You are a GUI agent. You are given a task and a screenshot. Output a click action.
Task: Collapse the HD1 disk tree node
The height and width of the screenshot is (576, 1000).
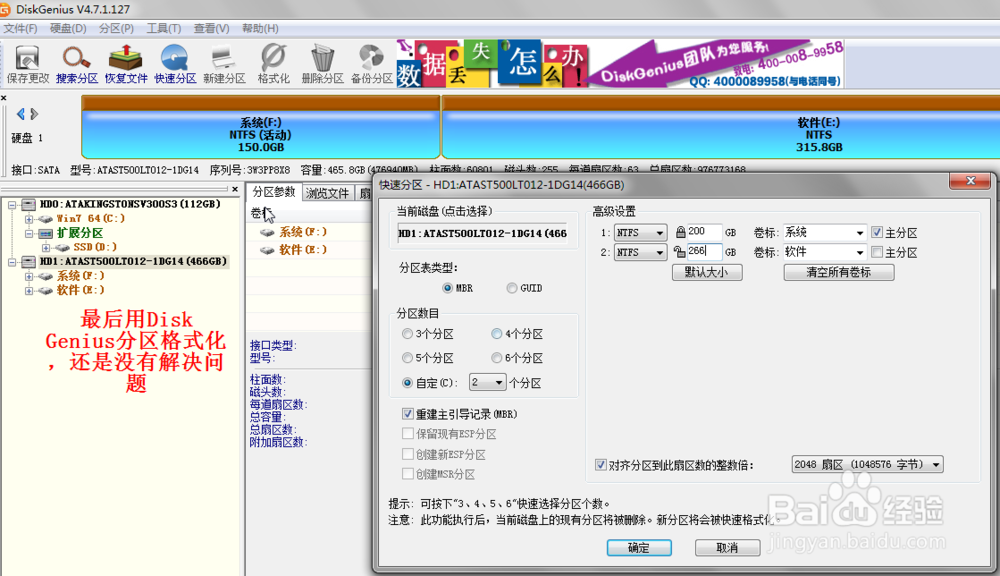point(12,262)
